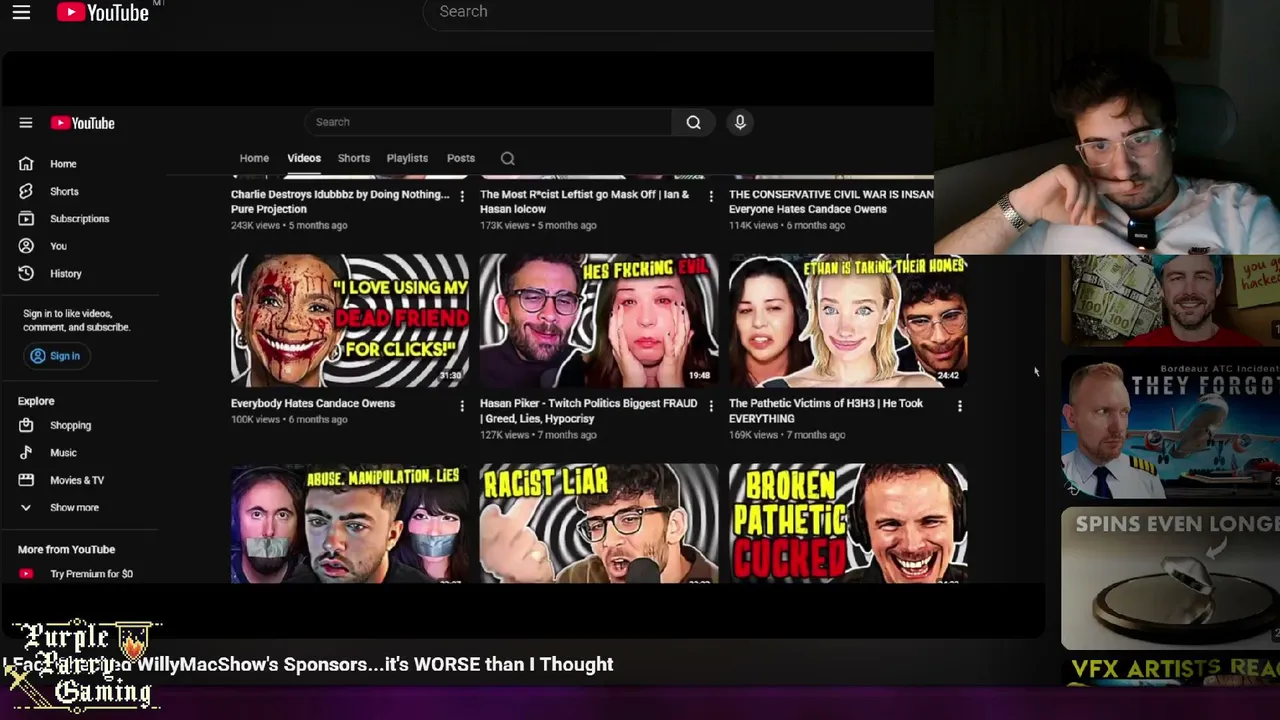Open THE CONSERVATIVE CIVIL WAR video title

coord(831,202)
